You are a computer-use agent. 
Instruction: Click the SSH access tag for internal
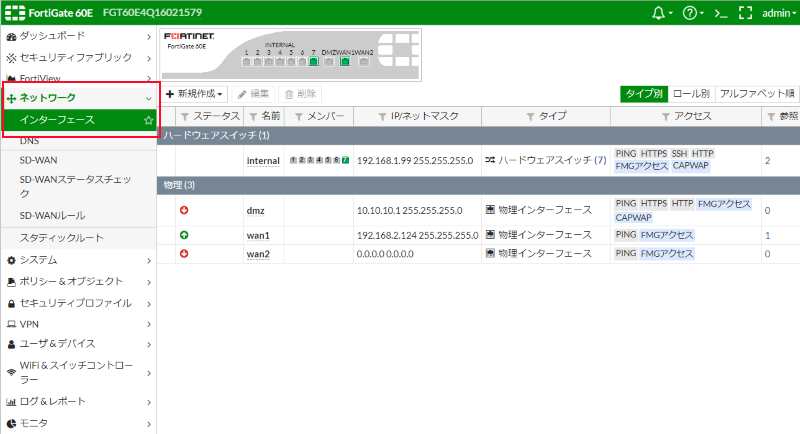click(679, 154)
